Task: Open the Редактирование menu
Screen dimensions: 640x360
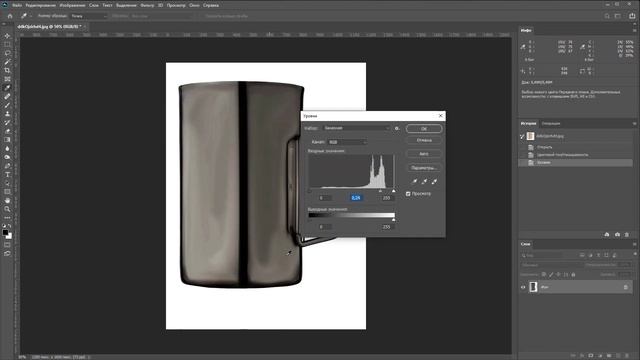Action: click(x=40, y=5)
